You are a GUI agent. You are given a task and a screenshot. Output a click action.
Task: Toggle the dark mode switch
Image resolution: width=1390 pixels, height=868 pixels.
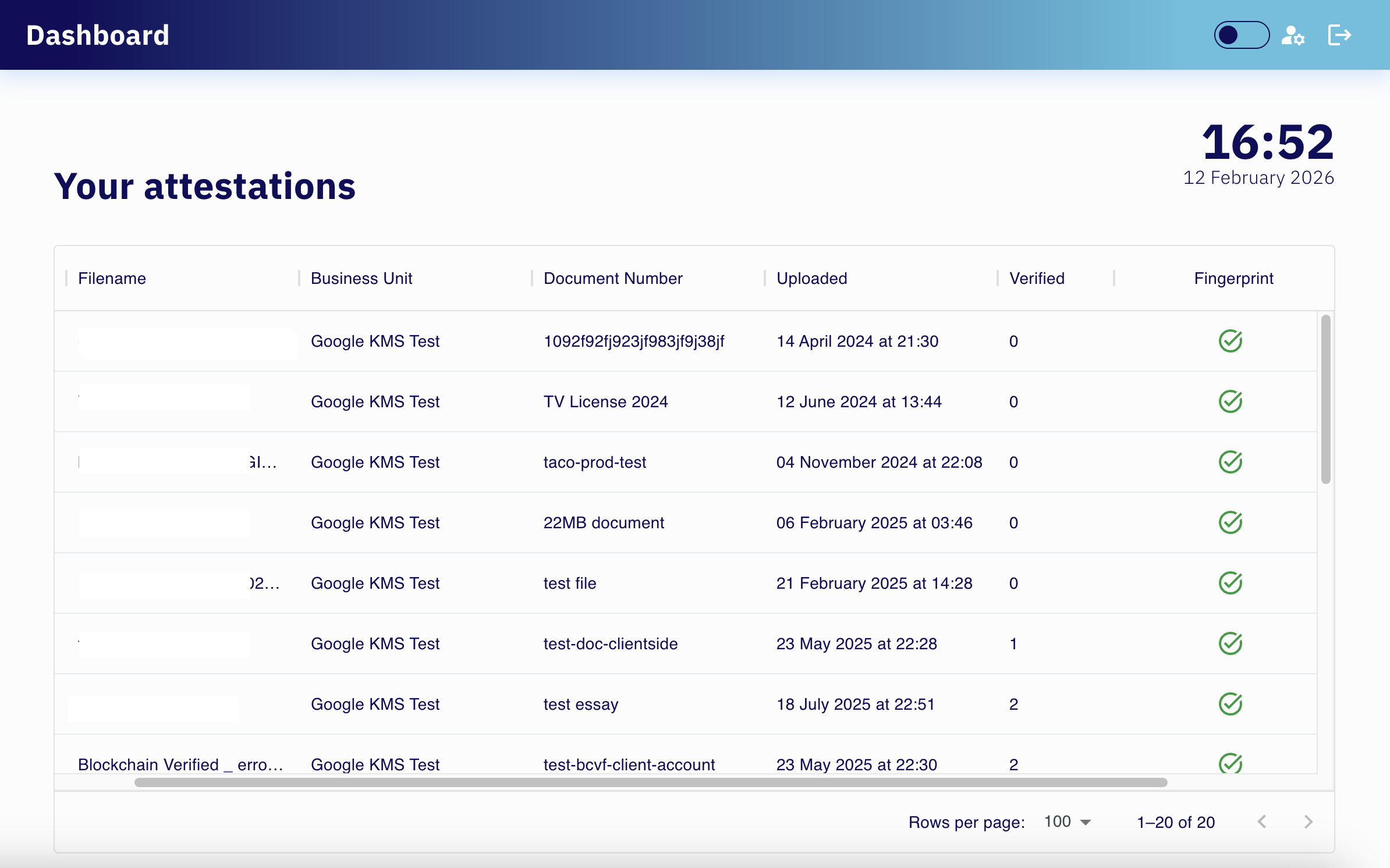[x=1241, y=35]
